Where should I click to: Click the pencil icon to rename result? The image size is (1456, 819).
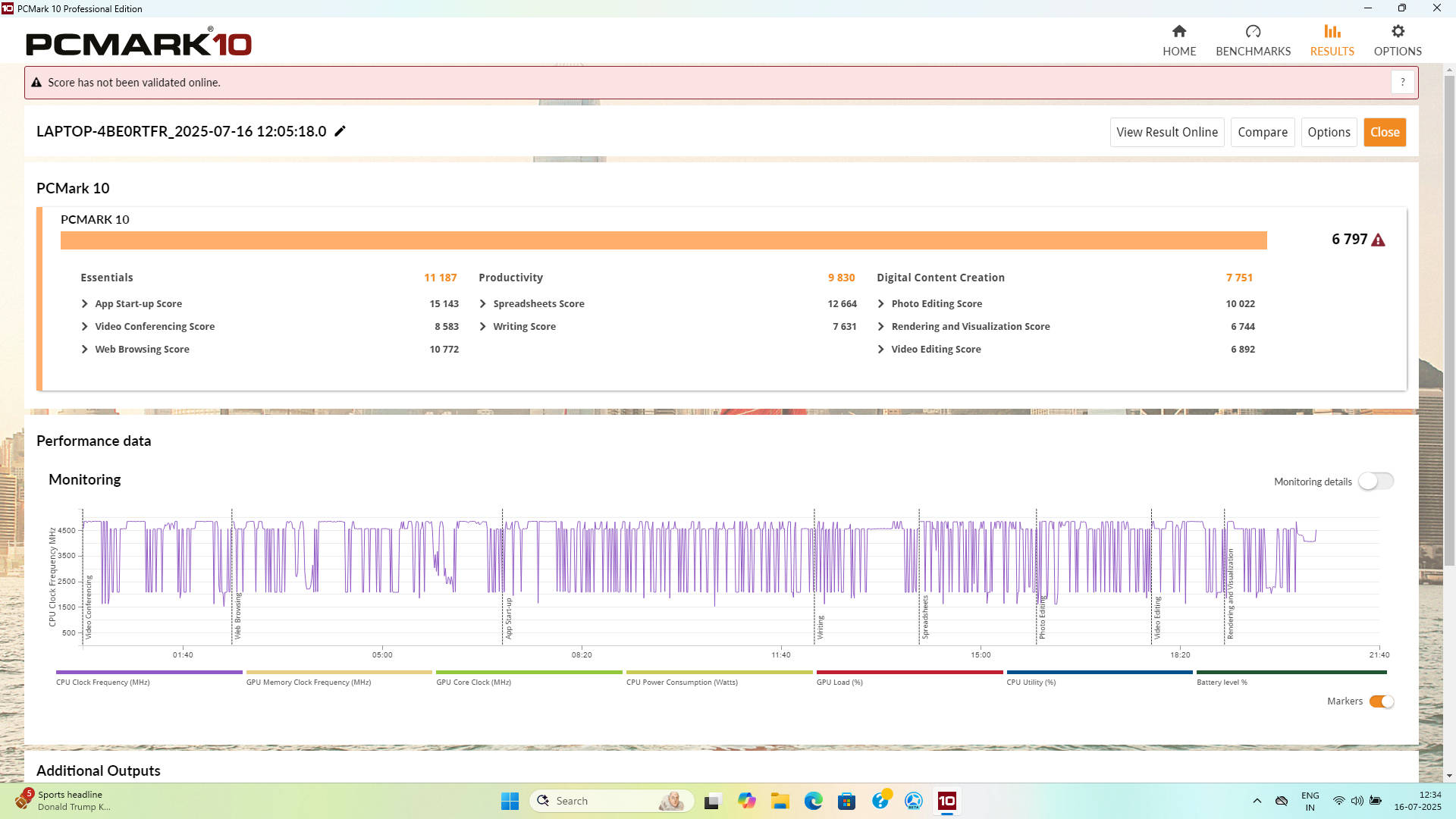pos(340,131)
